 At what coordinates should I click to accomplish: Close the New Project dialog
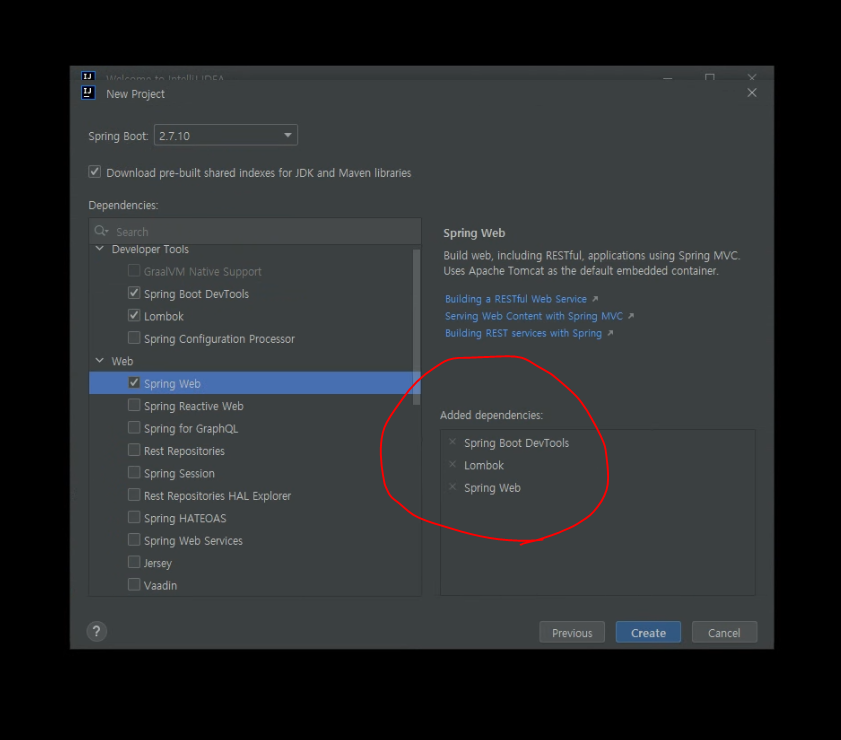752,93
